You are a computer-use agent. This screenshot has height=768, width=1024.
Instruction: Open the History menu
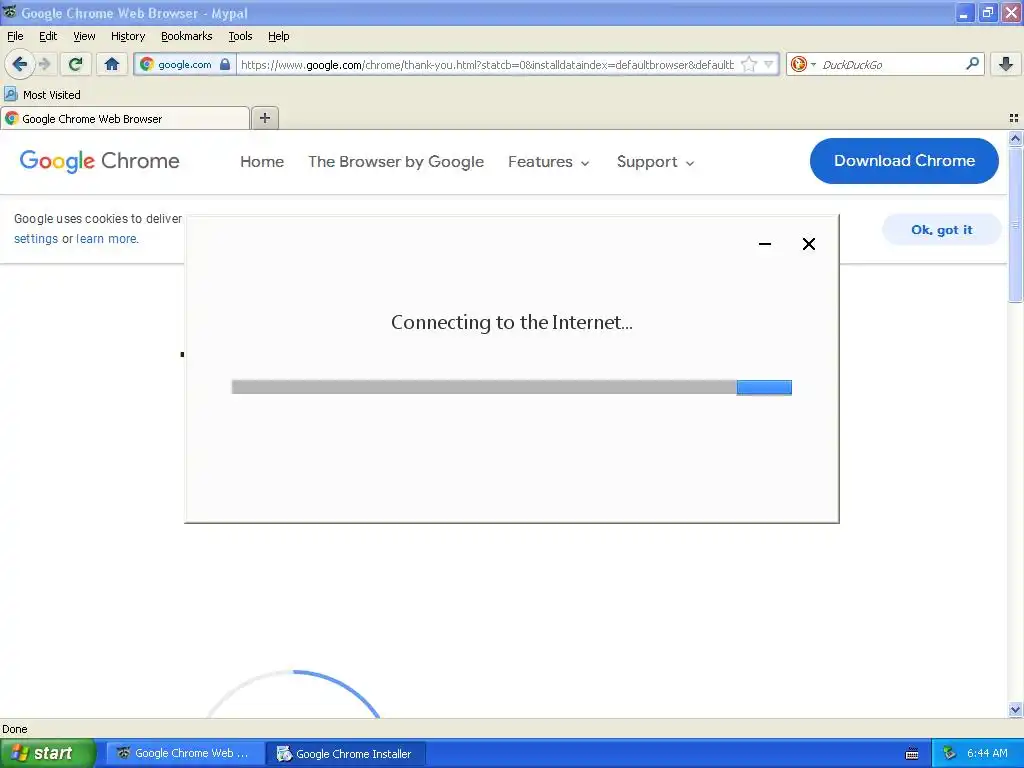[x=127, y=36]
